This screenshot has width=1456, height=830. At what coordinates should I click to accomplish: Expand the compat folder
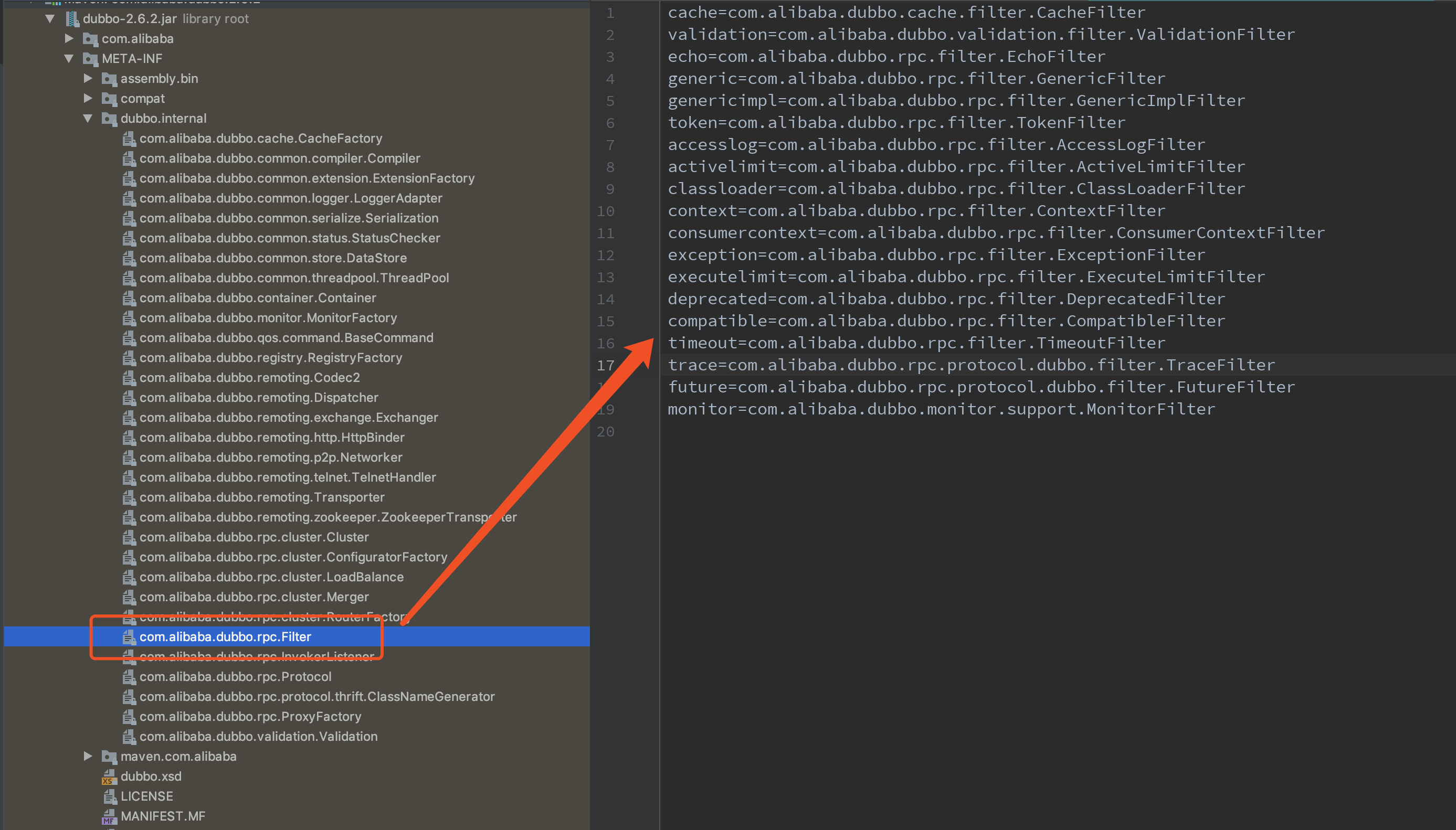(x=88, y=99)
